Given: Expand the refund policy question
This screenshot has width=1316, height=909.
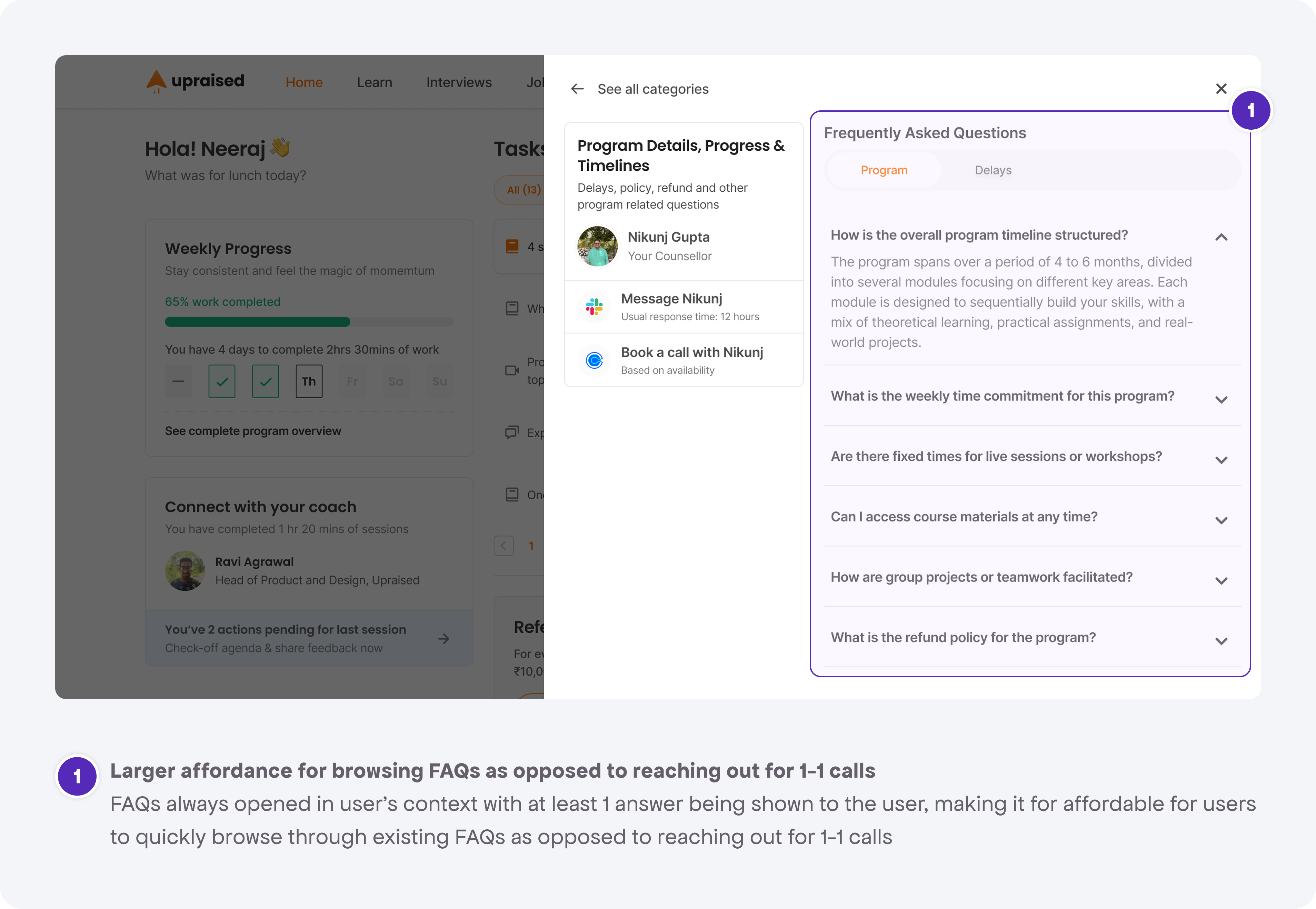Looking at the screenshot, I should (x=1221, y=641).
